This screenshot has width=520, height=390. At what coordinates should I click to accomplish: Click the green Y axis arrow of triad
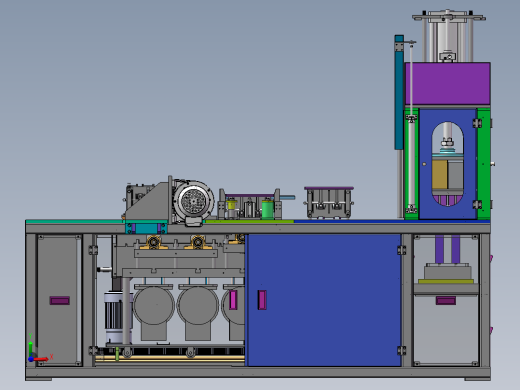pyautogui.click(x=31, y=348)
